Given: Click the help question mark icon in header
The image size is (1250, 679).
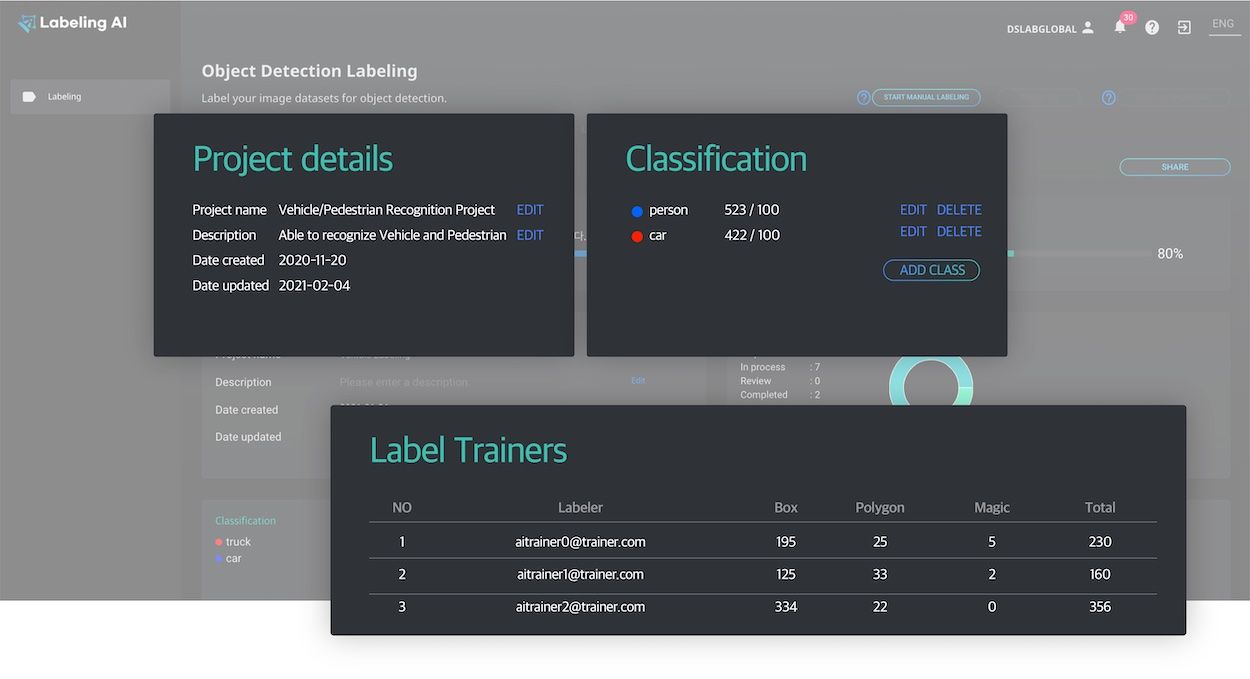Looking at the screenshot, I should point(1152,27).
